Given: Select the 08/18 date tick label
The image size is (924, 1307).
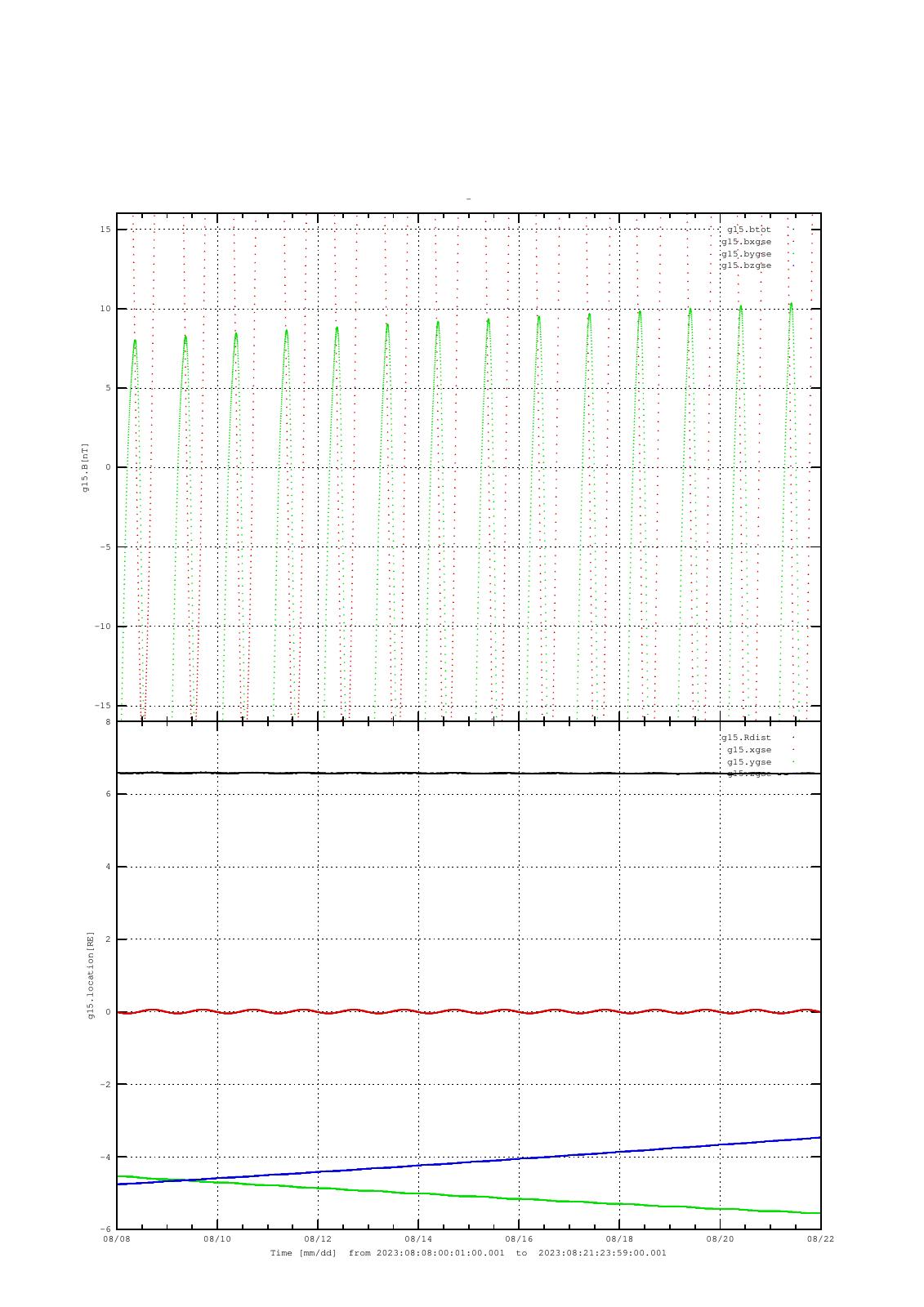Looking at the screenshot, I should pyautogui.click(x=619, y=1239).
